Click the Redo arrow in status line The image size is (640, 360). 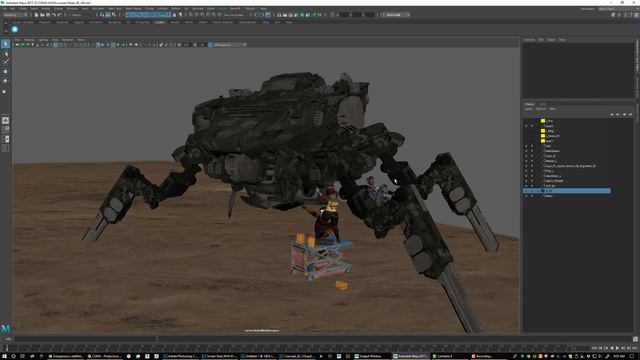coord(59,15)
